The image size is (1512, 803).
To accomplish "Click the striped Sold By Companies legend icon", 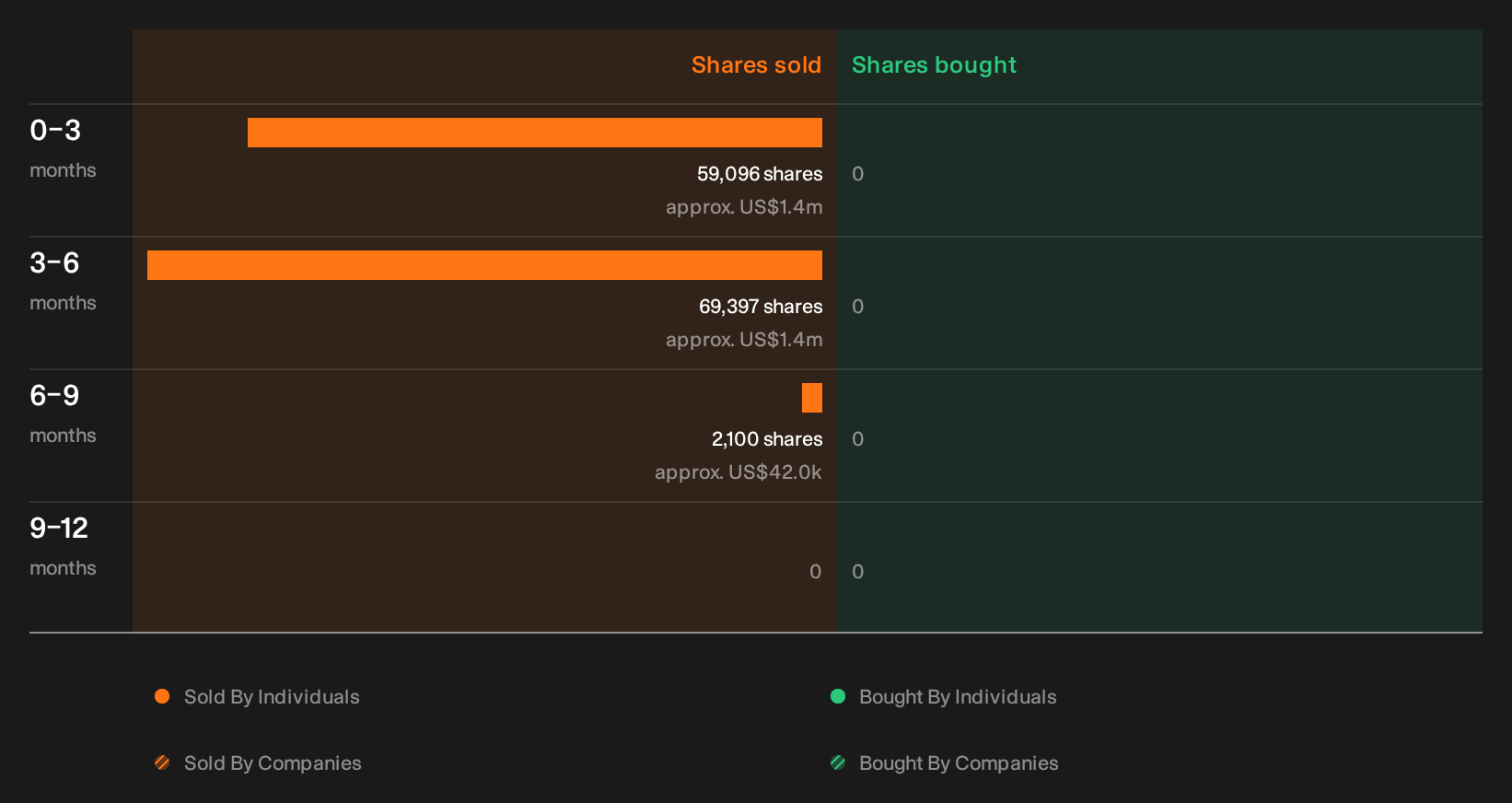I will coord(162,762).
